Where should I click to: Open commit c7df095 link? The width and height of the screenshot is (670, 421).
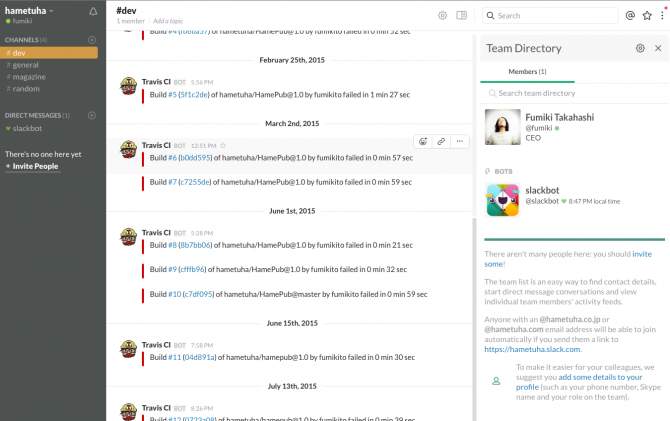pos(198,294)
